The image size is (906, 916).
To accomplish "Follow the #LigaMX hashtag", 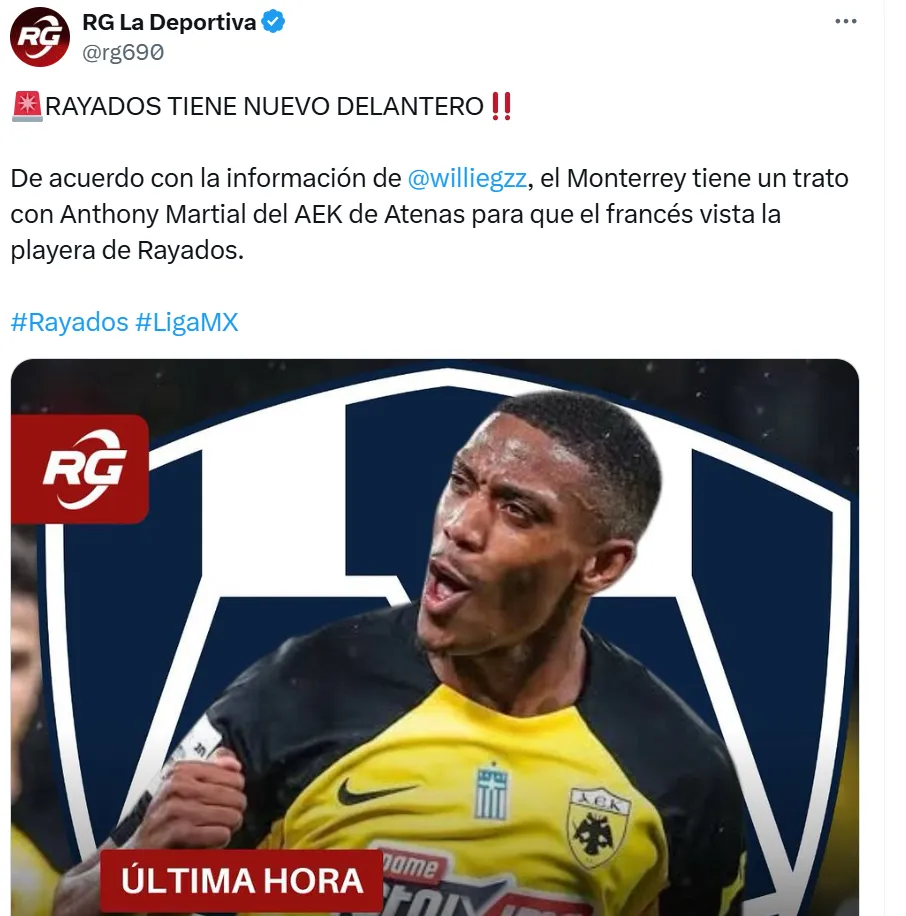I will coord(187,322).
